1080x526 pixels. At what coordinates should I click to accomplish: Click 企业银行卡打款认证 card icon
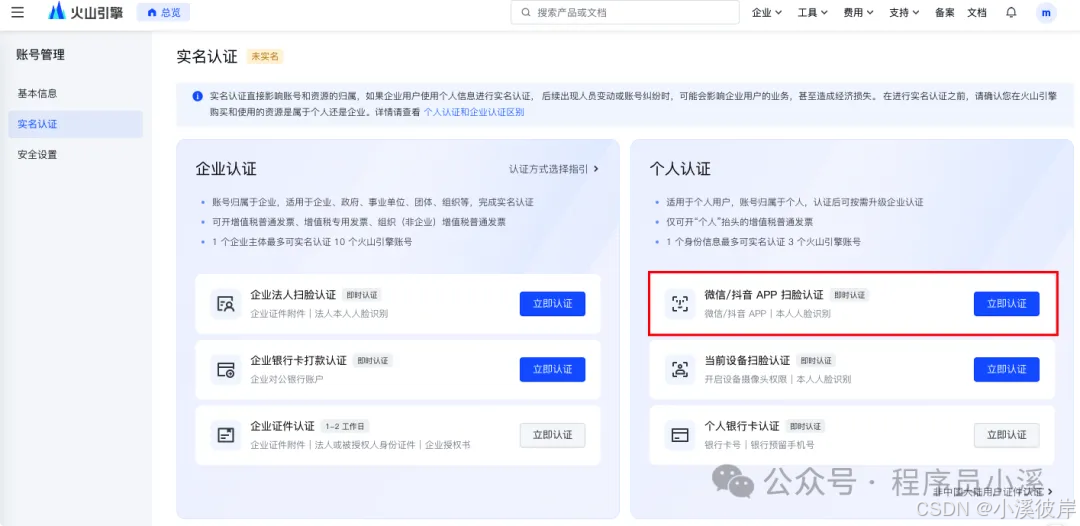click(226, 369)
